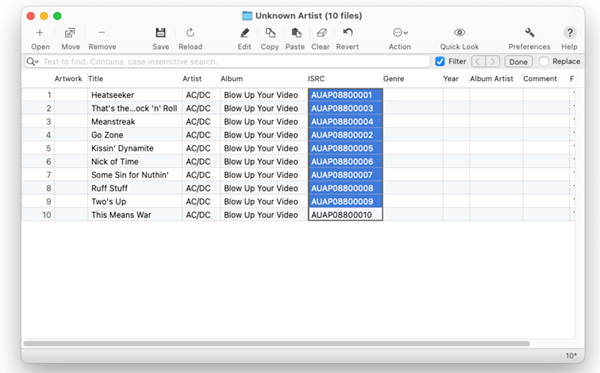
Task: Select the Ruff Stuff title cell
Action: pos(135,188)
